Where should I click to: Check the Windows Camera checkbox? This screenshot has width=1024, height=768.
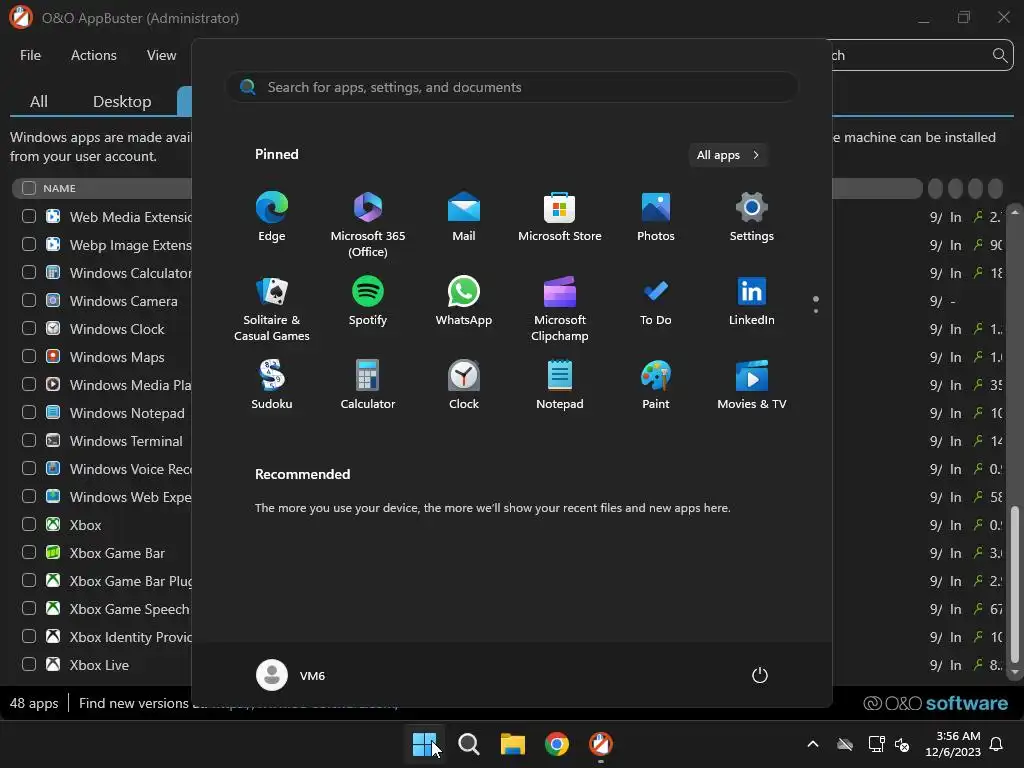pos(29,300)
